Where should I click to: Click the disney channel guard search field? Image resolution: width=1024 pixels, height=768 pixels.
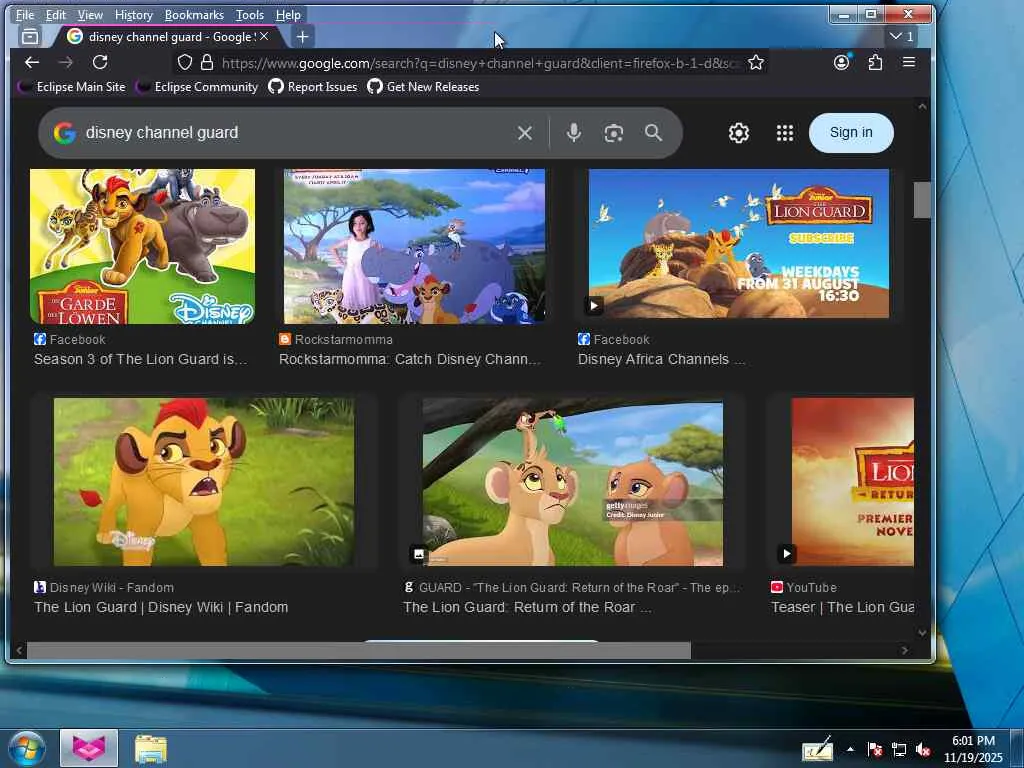pyautogui.click(x=294, y=133)
